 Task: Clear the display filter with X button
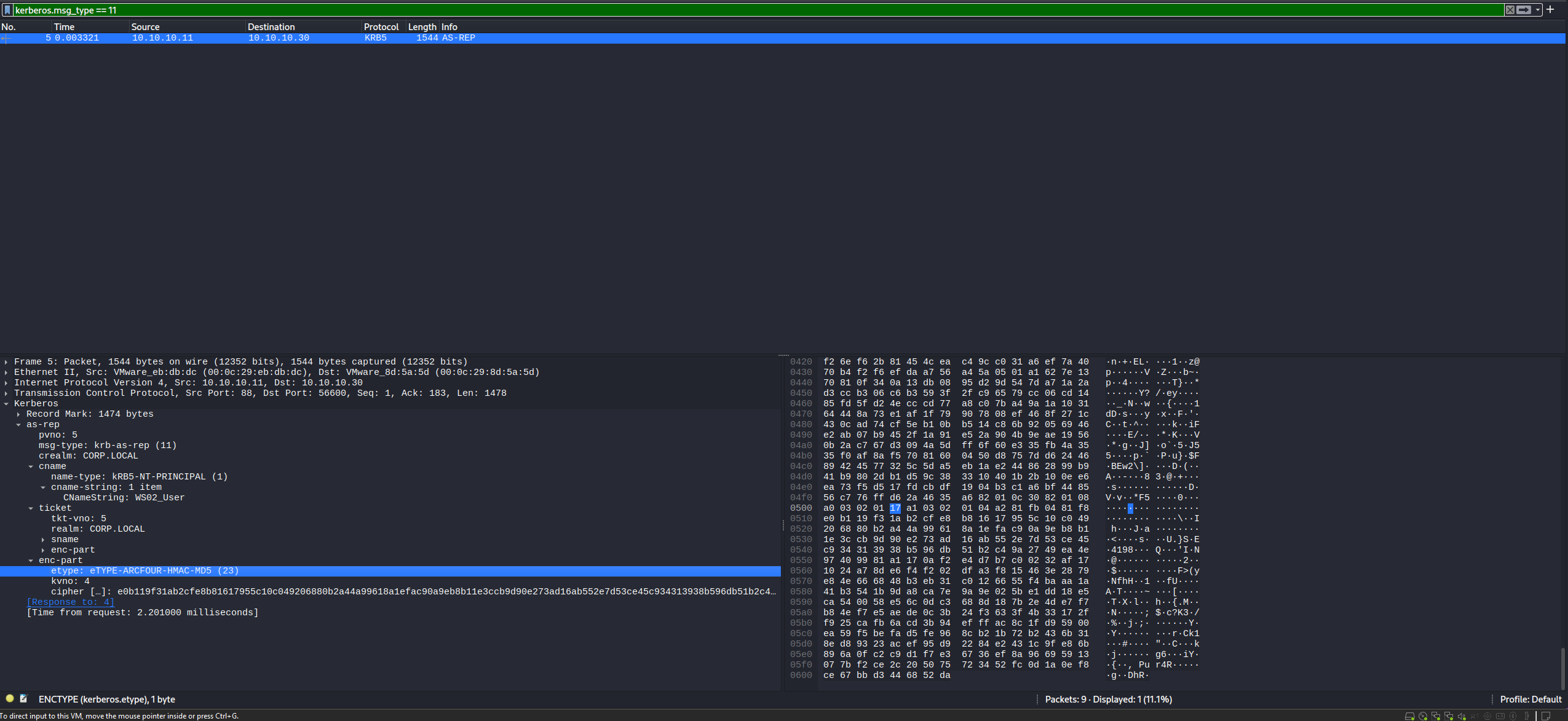pos(1510,10)
